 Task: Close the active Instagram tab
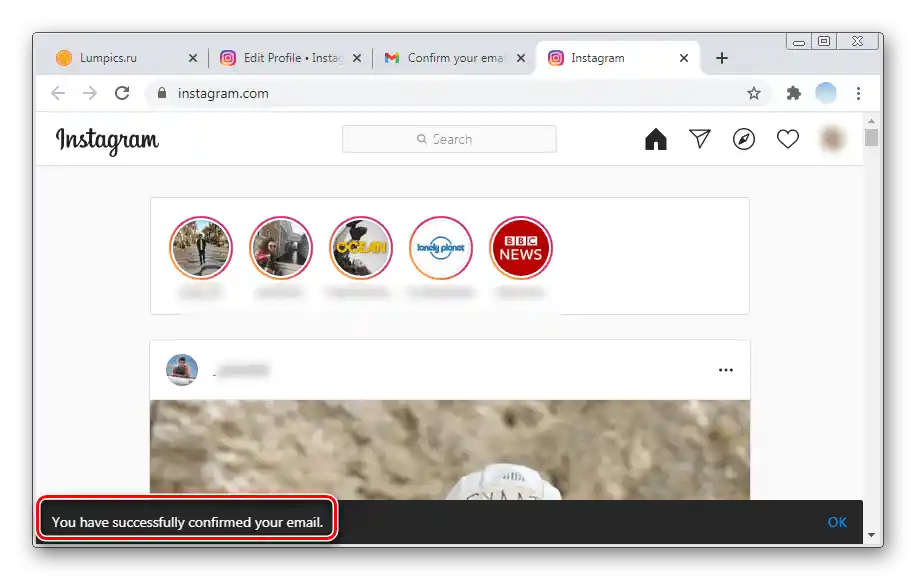[684, 58]
